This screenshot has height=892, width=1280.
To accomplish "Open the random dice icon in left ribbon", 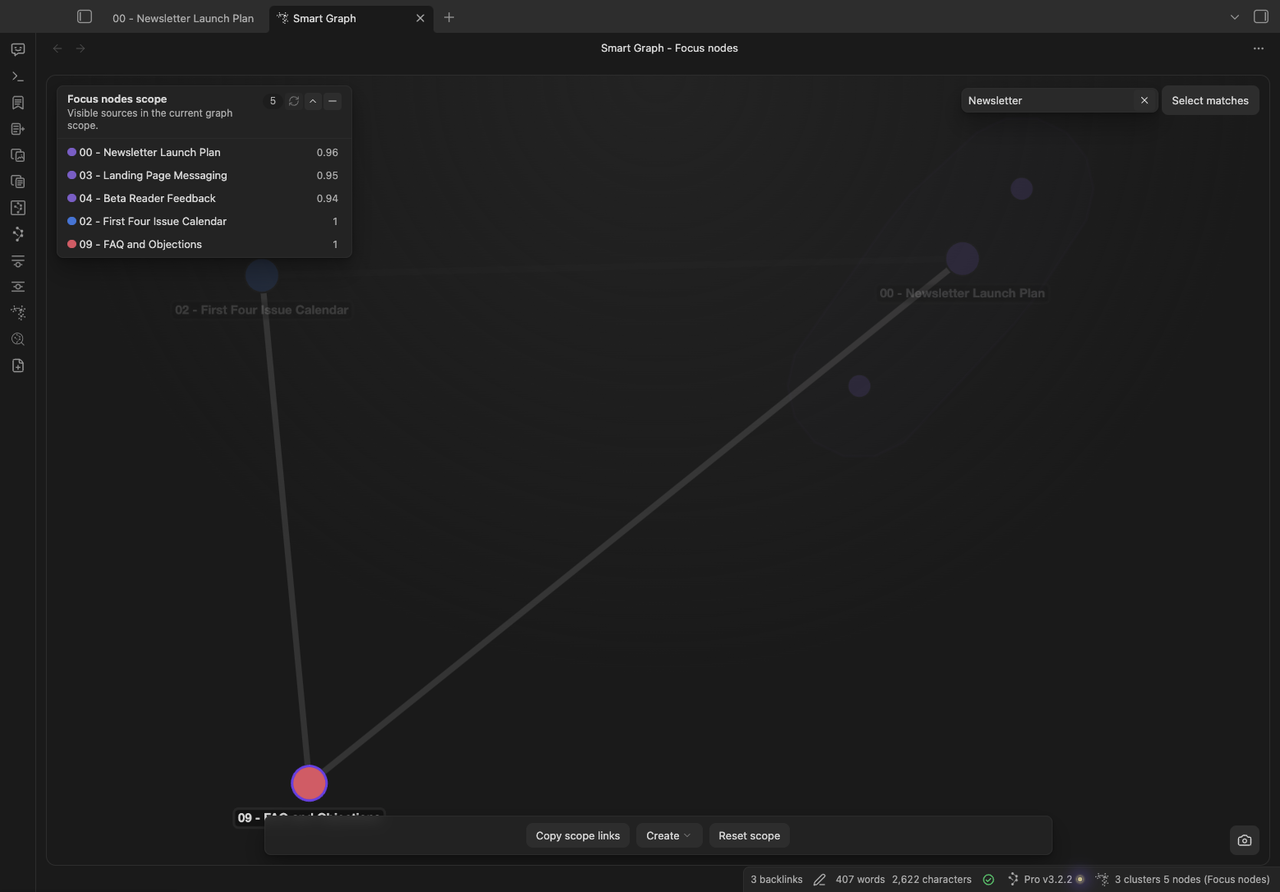I will pos(18,208).
